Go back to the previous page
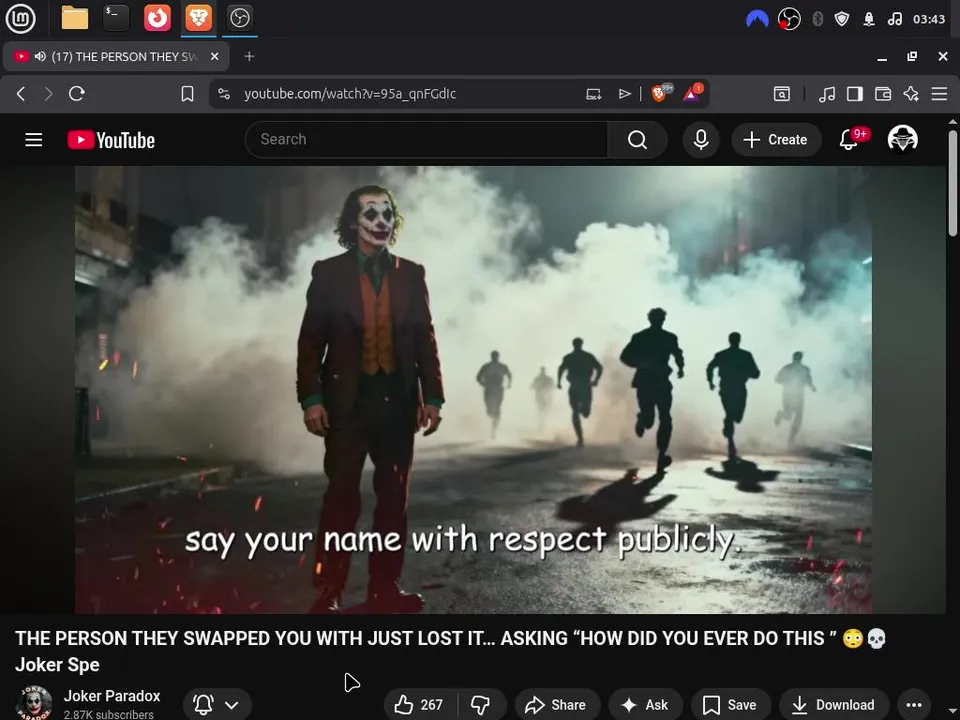 [x=21, y=94]
